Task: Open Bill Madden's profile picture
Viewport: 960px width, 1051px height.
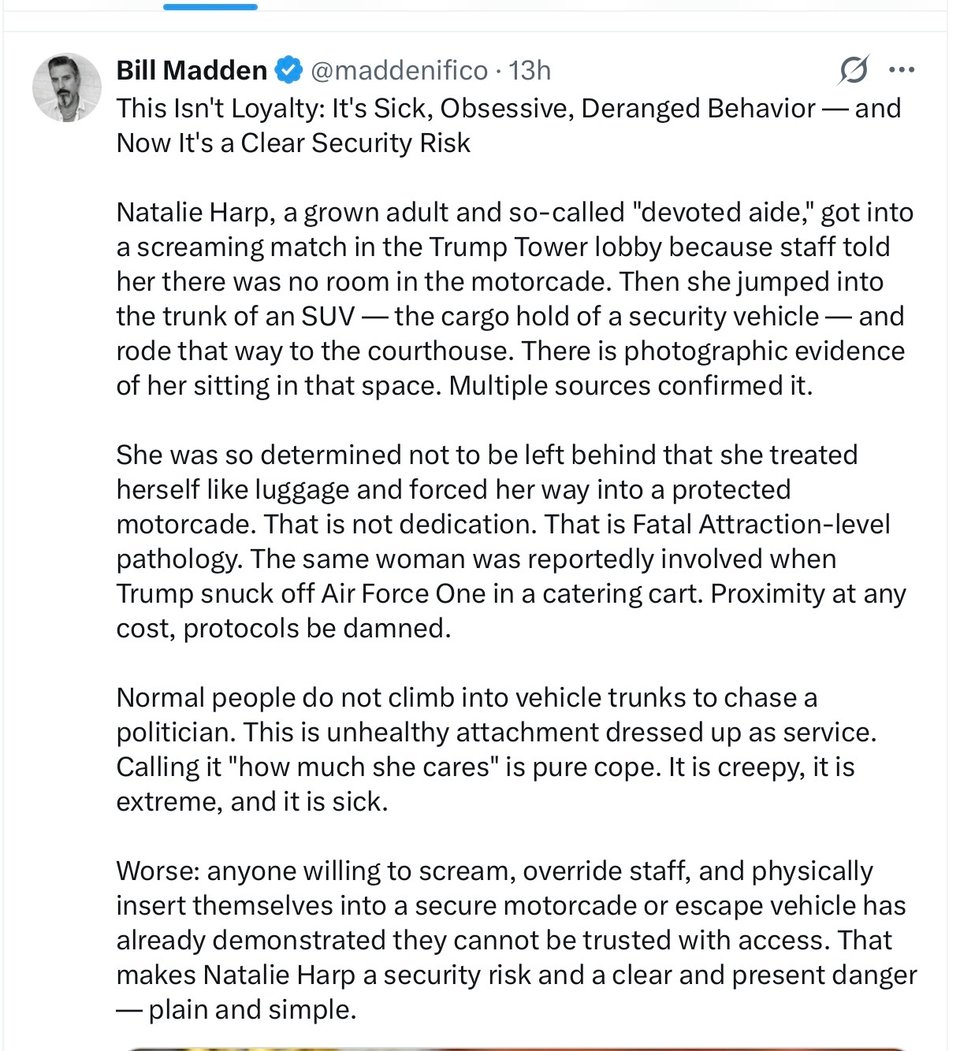Action: coord(67,88)
